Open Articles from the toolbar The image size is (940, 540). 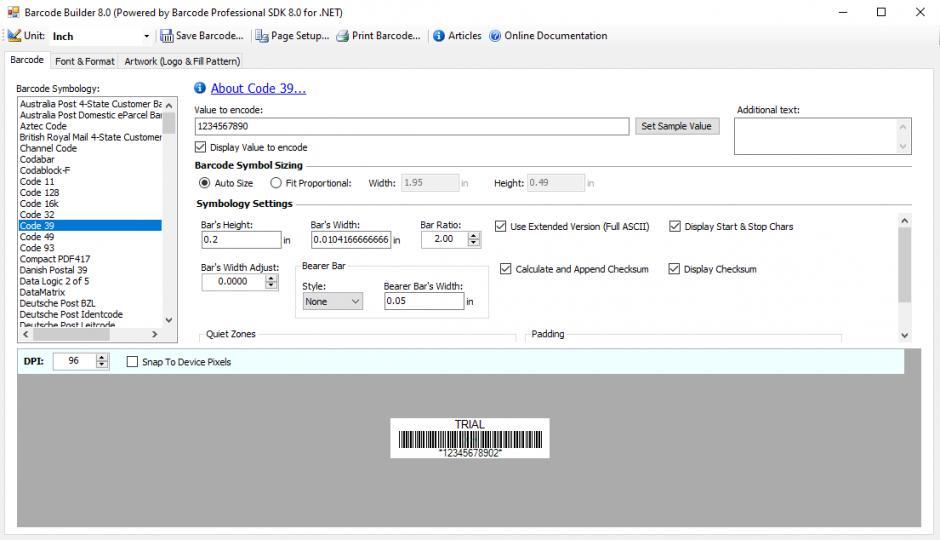465,36
